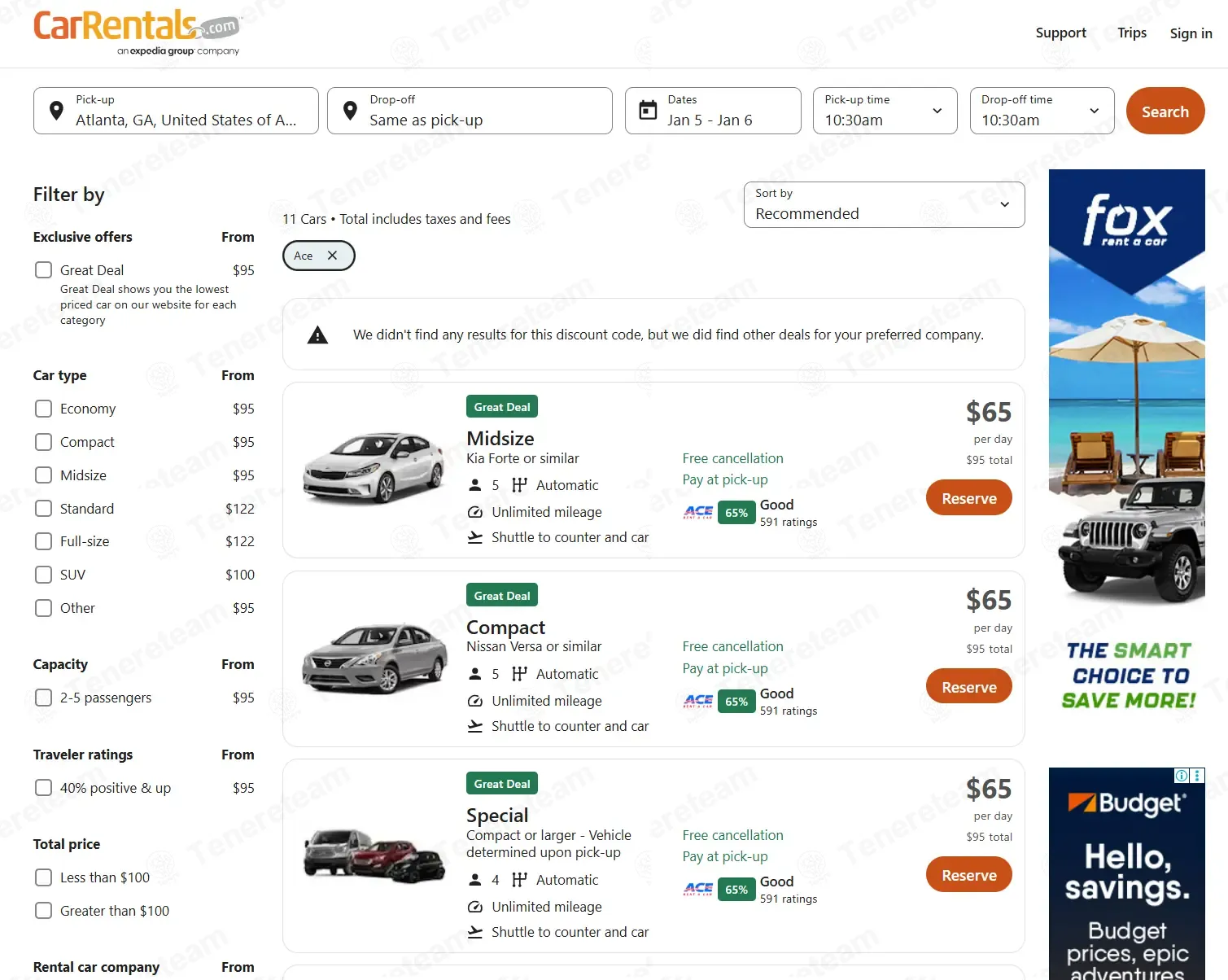Open the Pick-up time dropdown
The image size is (1228, 980).
pos(885,111)
